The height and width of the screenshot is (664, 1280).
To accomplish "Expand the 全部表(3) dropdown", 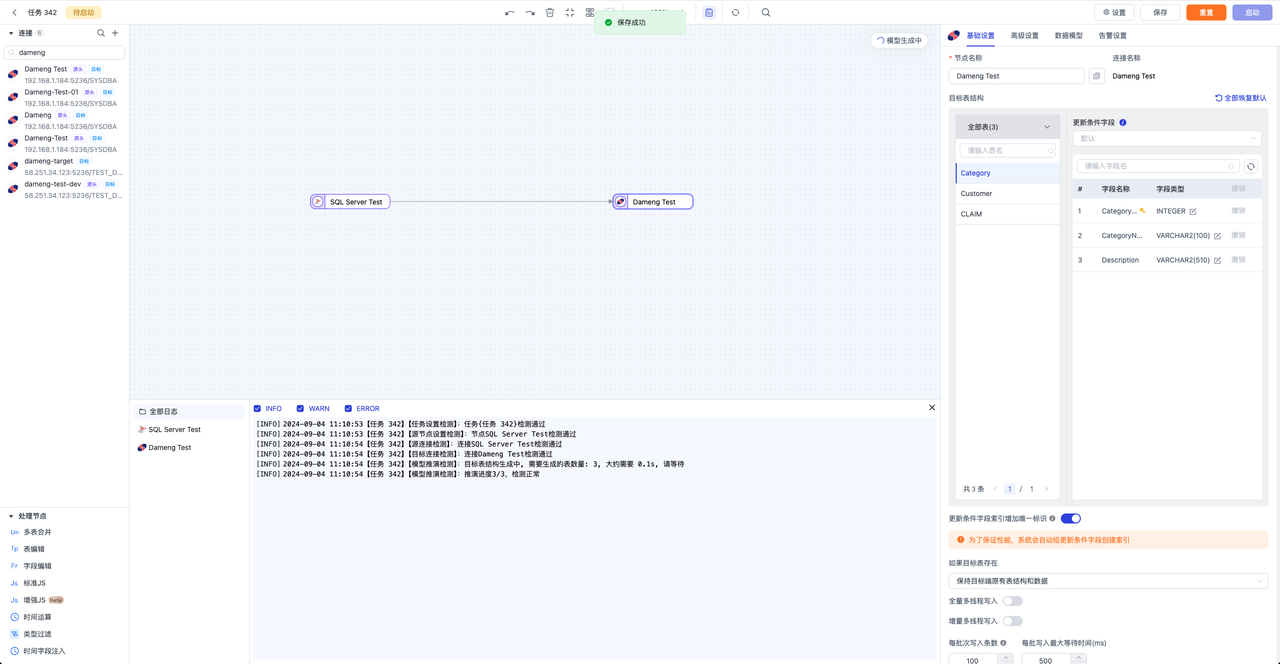I will pyautogui.click(x=1007, y=127).
